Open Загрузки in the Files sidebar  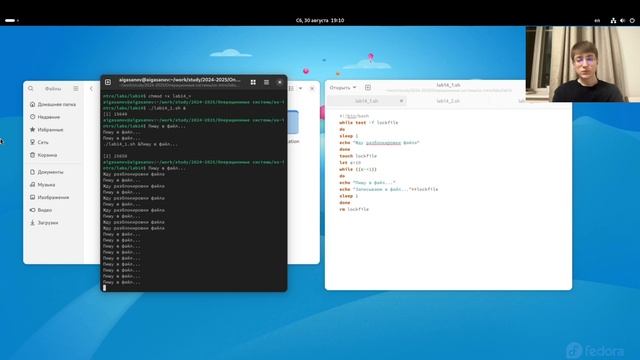pos(53,223)
